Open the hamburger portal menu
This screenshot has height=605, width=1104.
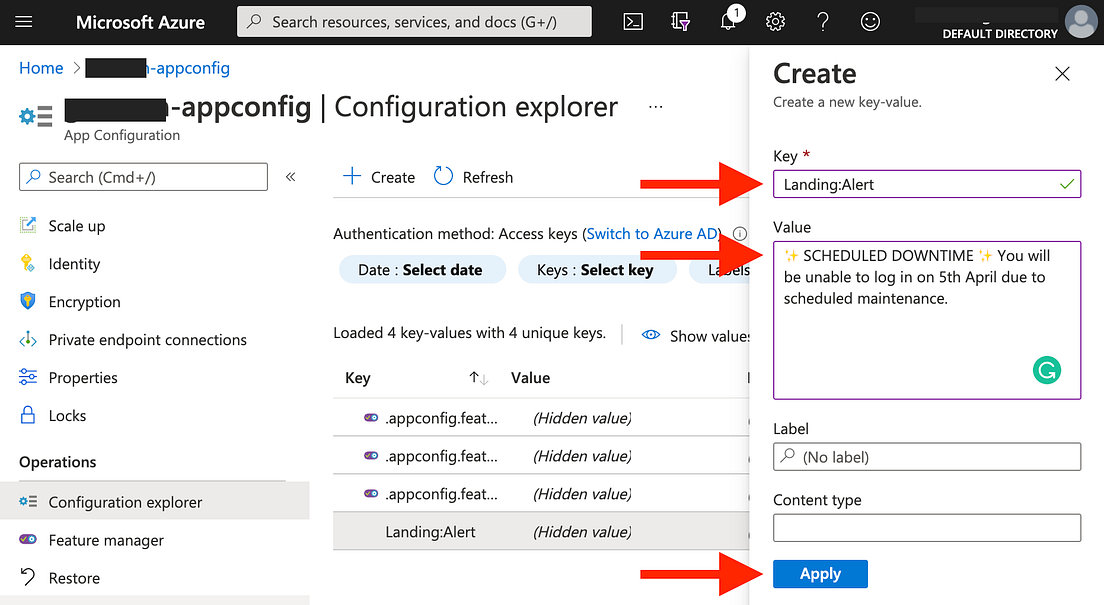pyautogui.click(x=24, y=21)
